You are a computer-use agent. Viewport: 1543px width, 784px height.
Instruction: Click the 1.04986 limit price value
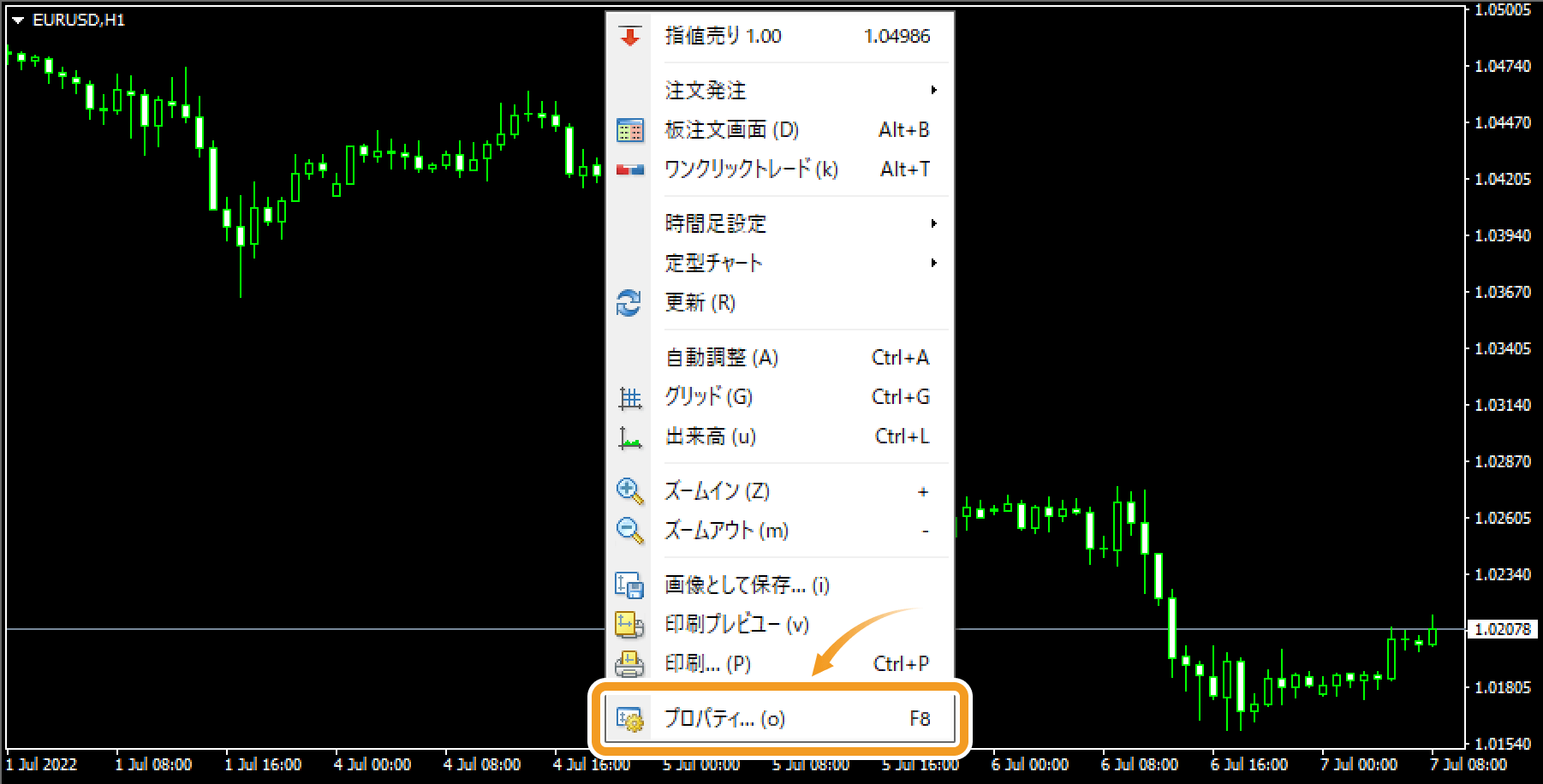(897, 36)
